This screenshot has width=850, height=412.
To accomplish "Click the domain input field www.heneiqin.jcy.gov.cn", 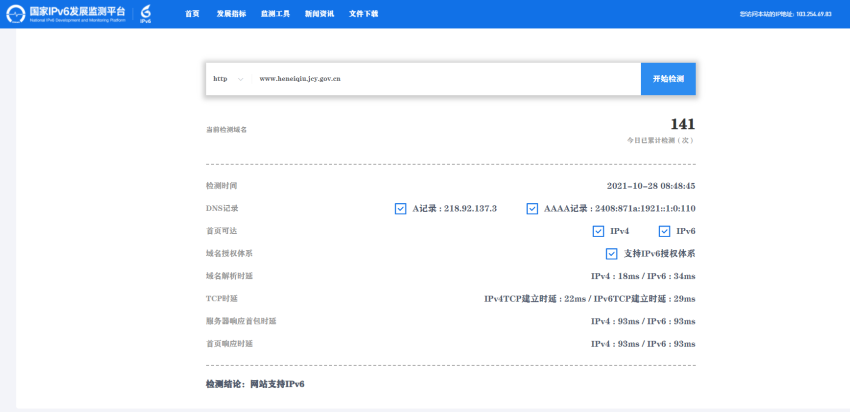I will pos(446,79).
